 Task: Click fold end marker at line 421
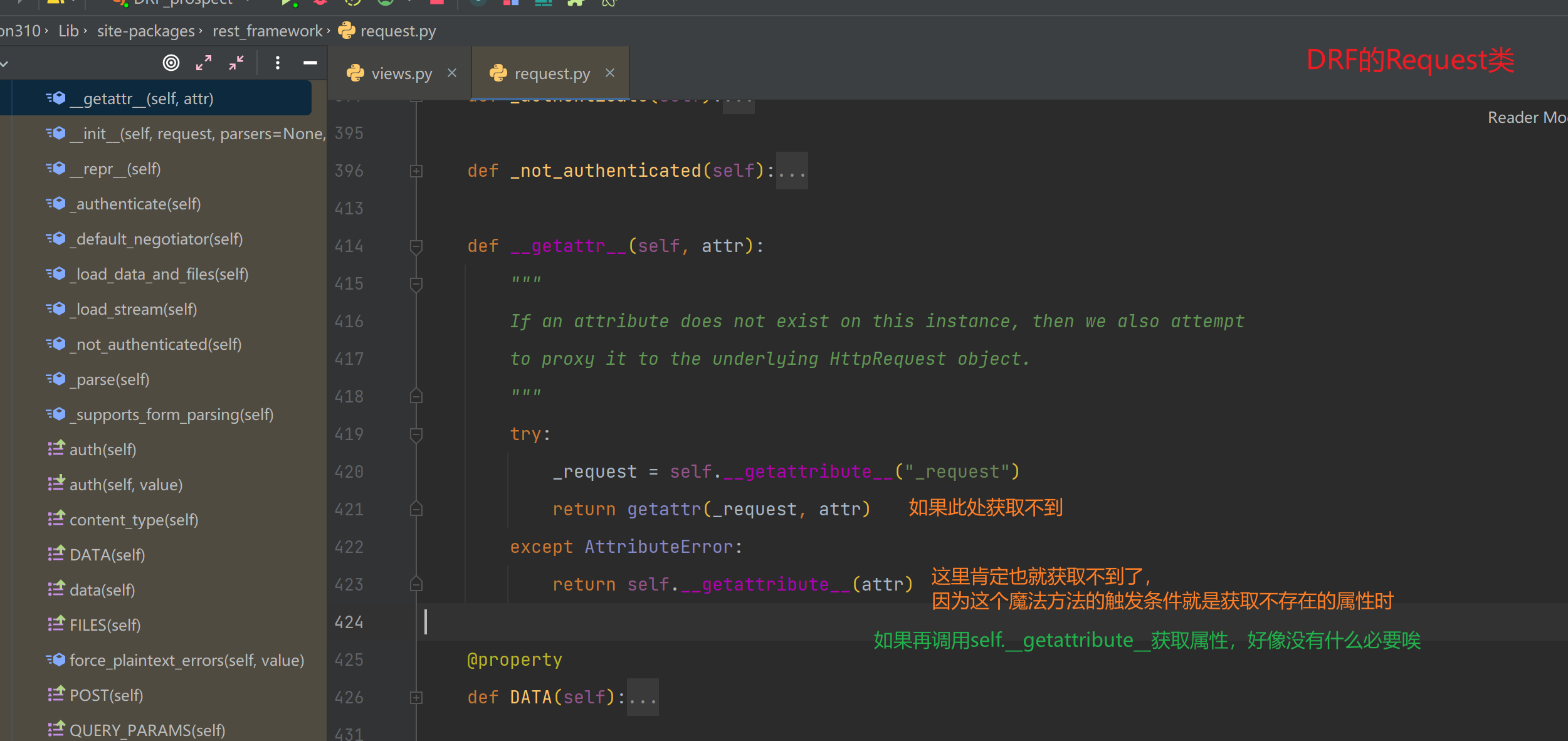coord(416,509)
